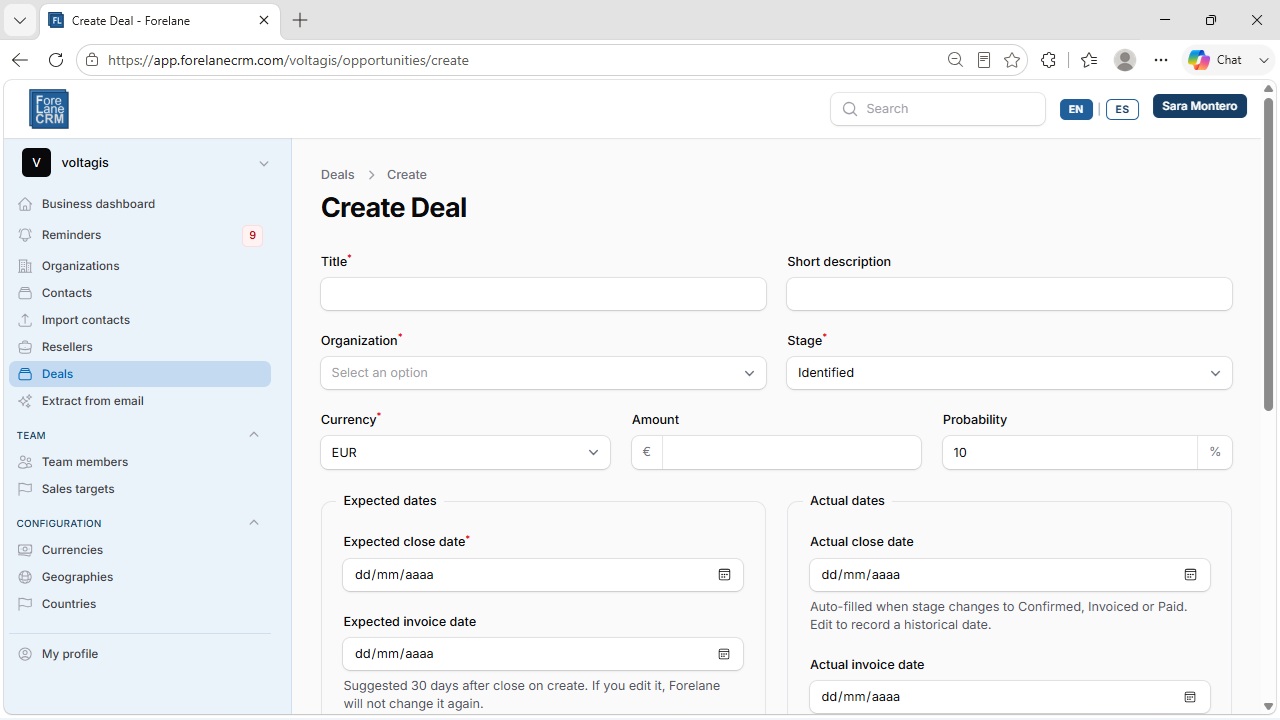This screenshot has height=720, width=1280.
Task: Click the browser refresh icon
Action: [56, 60]
